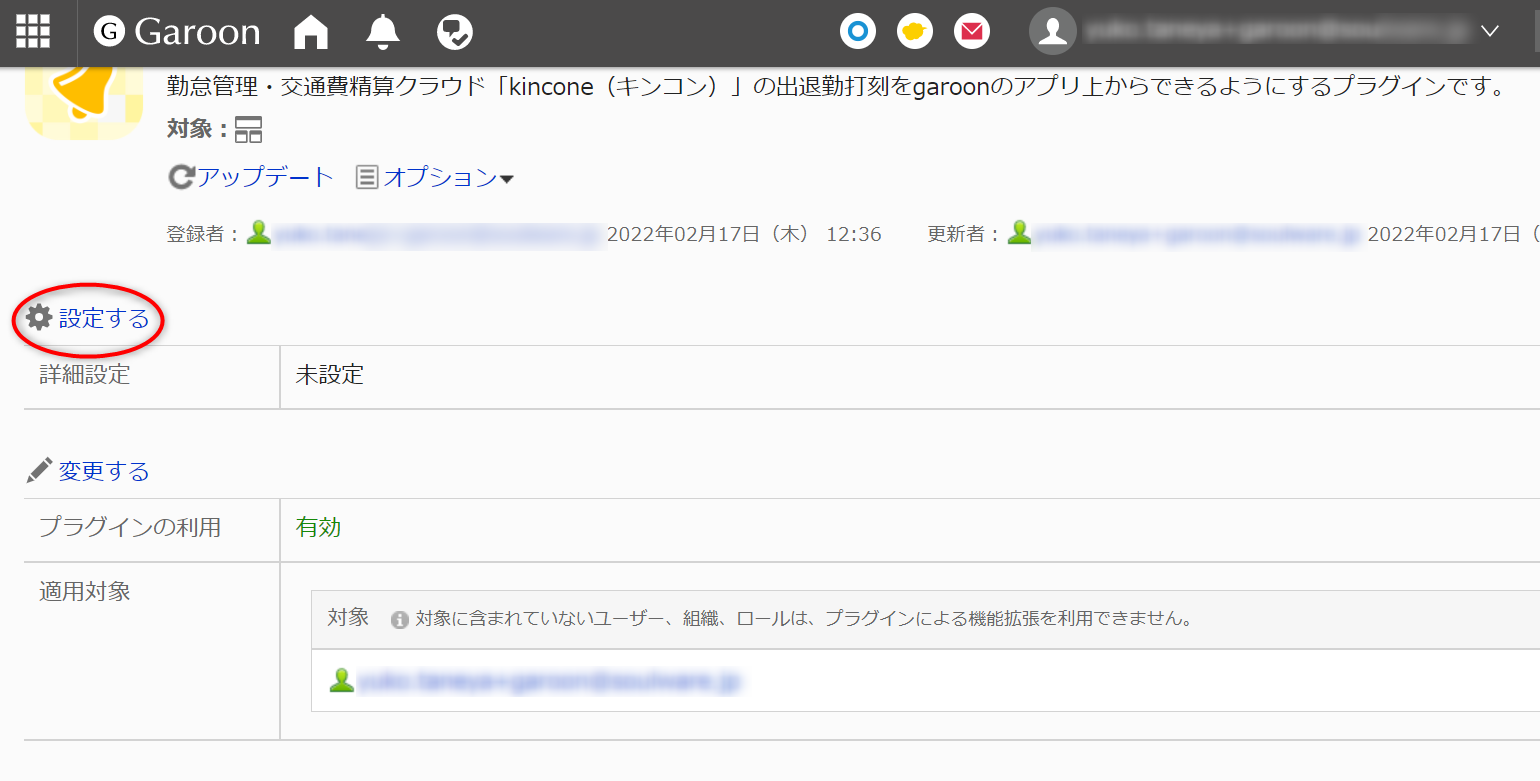This screenshot has width=1540, height=781.
Task: Click the updater user name link
Action: click(x=1198, y=235)
